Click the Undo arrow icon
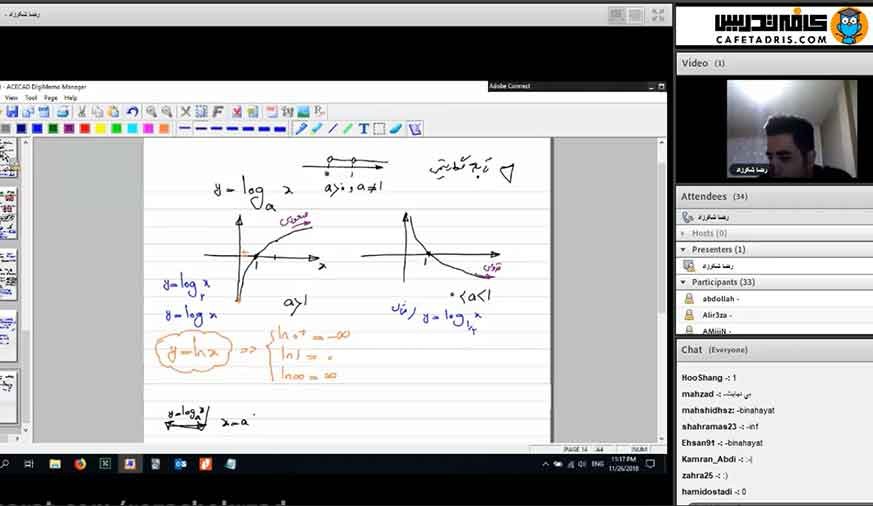The height and width of the screenshot is (506, 873). 132,112
